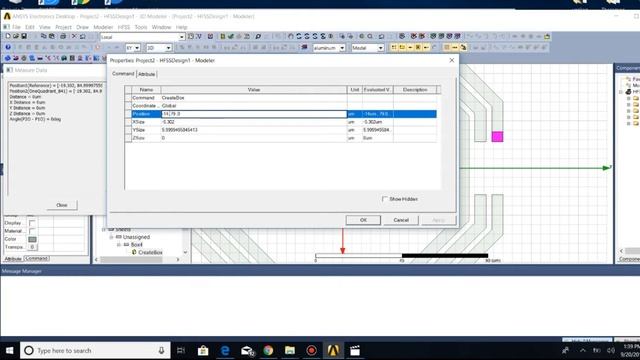Click the XSize value cell

pyautogui.click(x=254, y=122)
